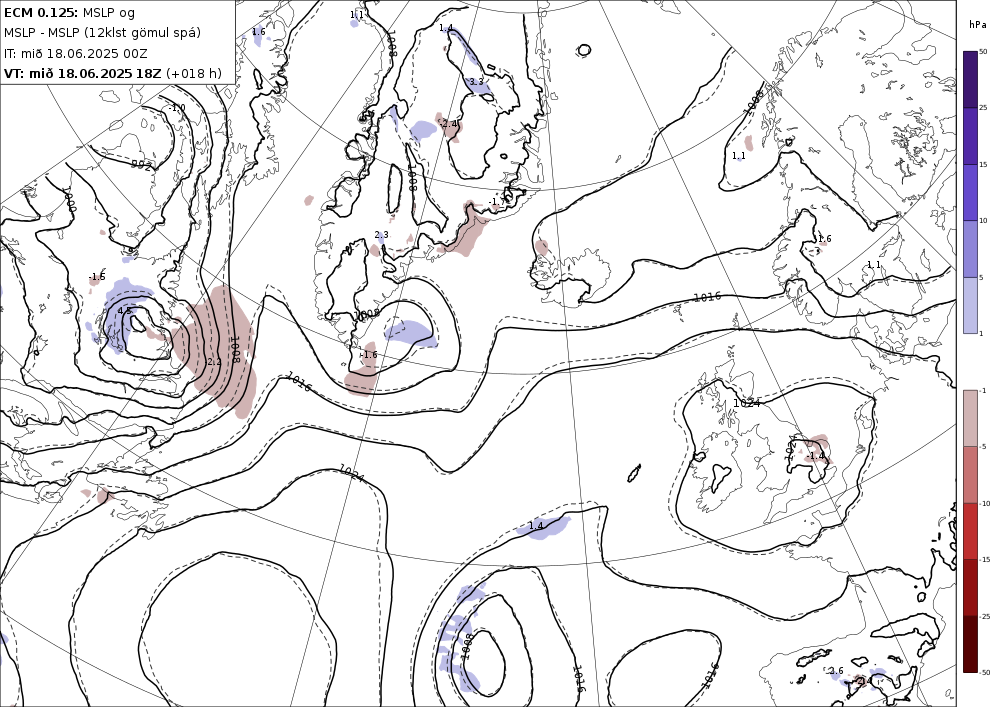The width and height of the screenshot is (1000, 707).
Task: Click the purple 15–25 hPa legend segment
Action: coord(970,136)
